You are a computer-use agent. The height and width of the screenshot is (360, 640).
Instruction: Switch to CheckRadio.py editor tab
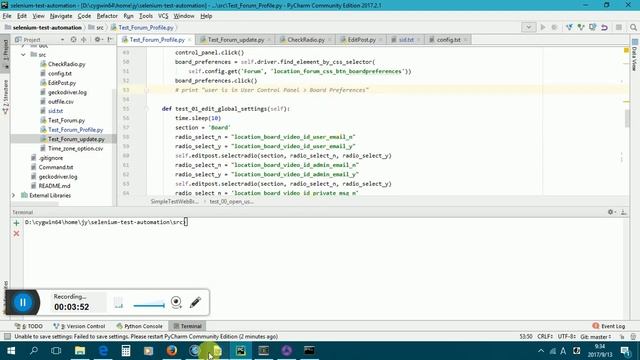tap(306, 40)
